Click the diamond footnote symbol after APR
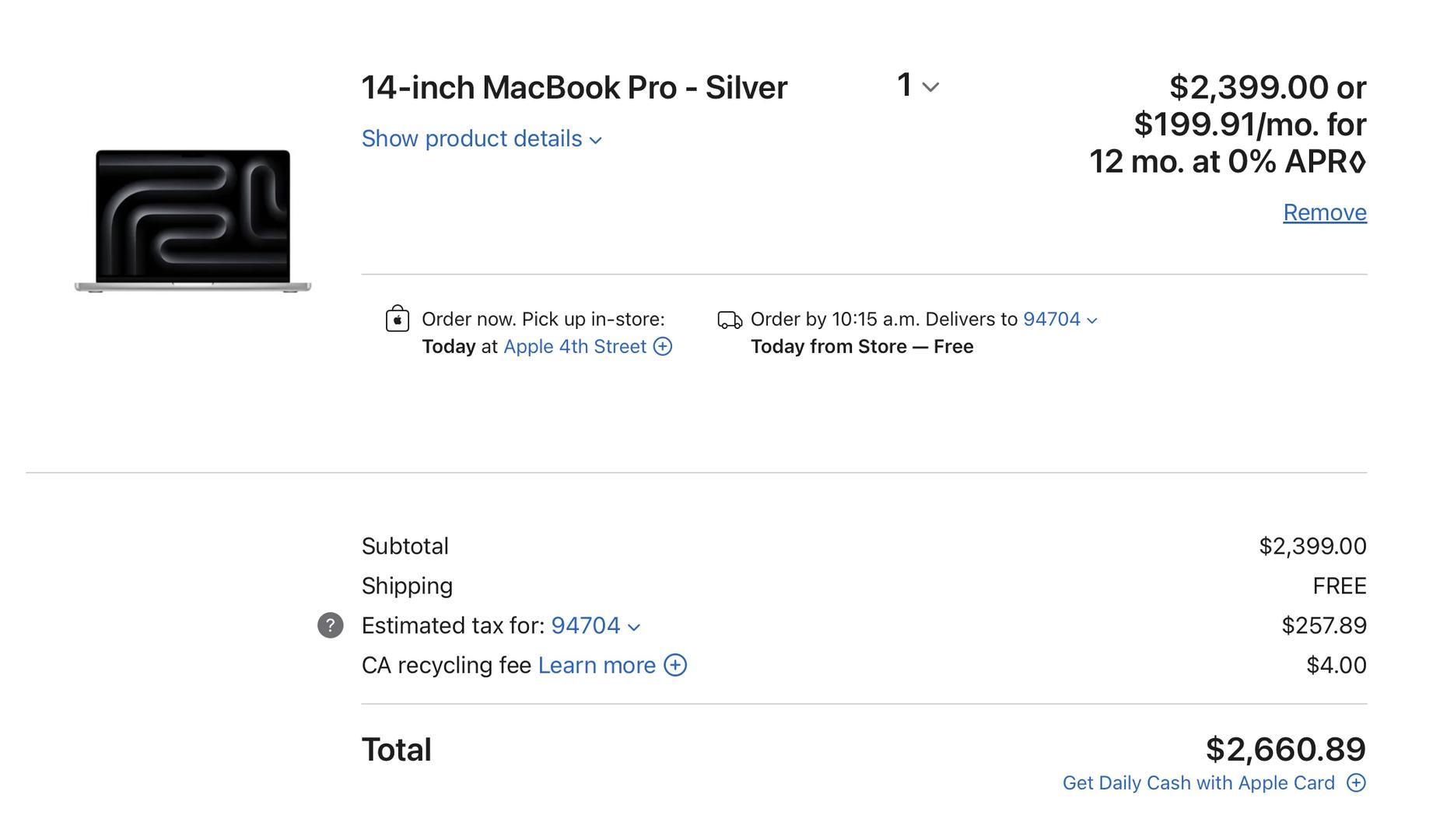The height and width of the screenshot is (840, 1433). 1358,163
